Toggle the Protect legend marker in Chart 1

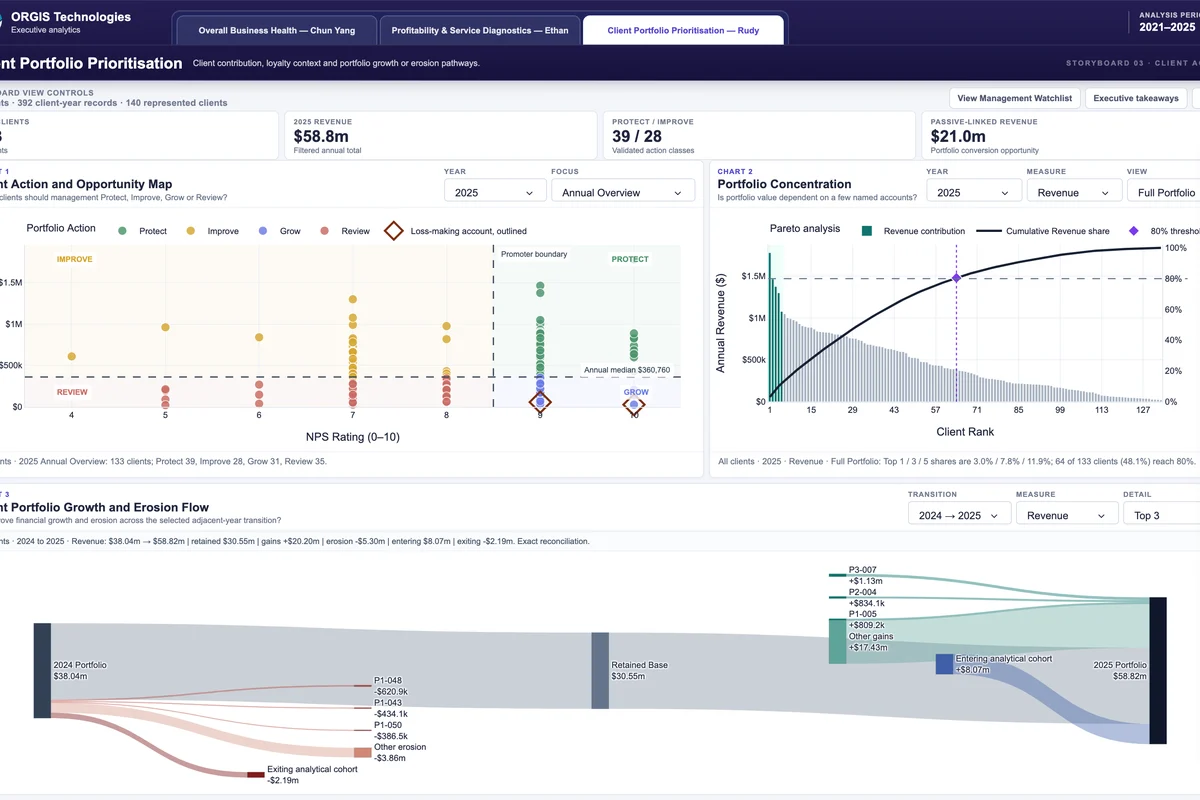click(123, 231)
